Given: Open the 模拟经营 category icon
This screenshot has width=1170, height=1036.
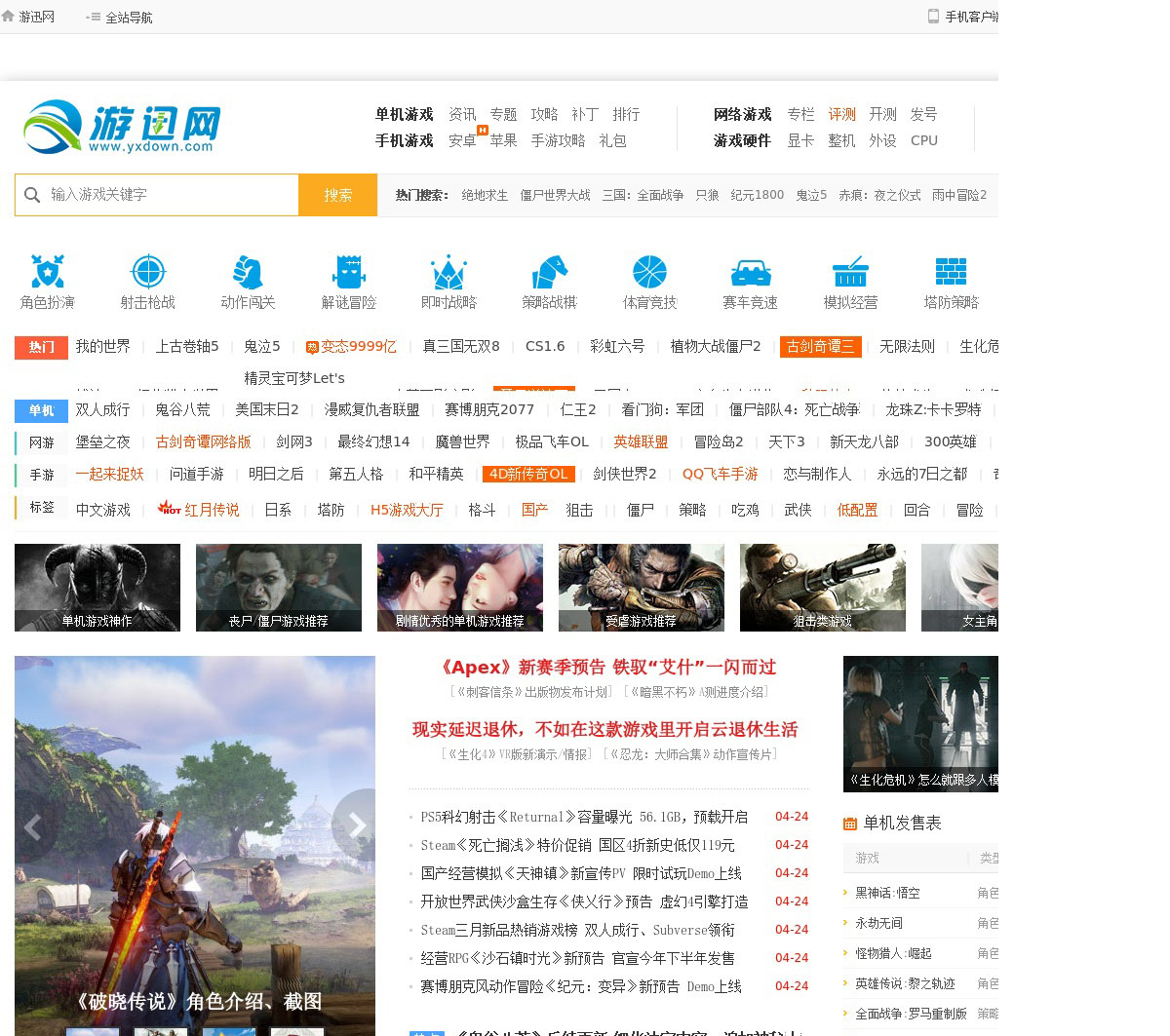Looking at the screenshot, I should (850, 272).
